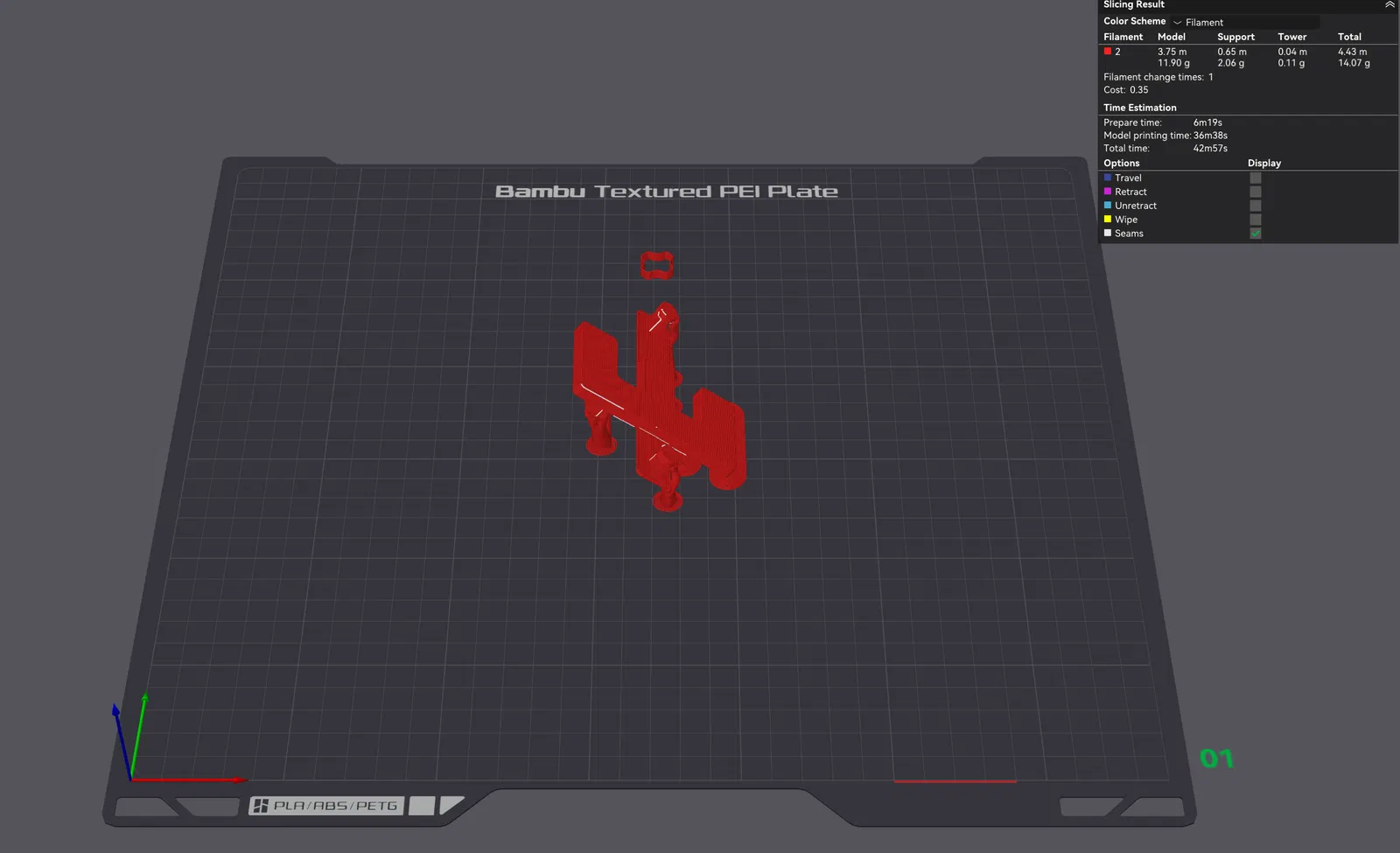The width and height of the screenshot is (1400, 853).
Task: Collapse the Slicing Result panel
Action: coord(1389,5)
